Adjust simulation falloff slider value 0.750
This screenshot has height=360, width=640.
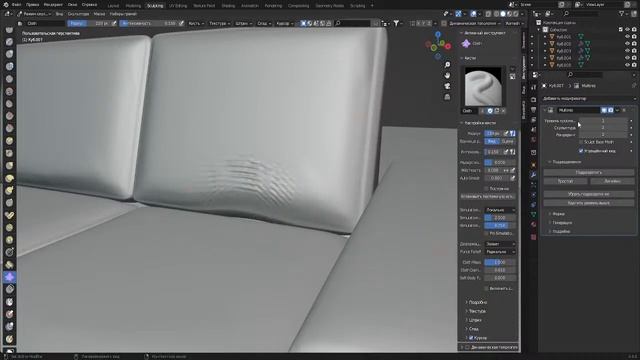point(500,225)
